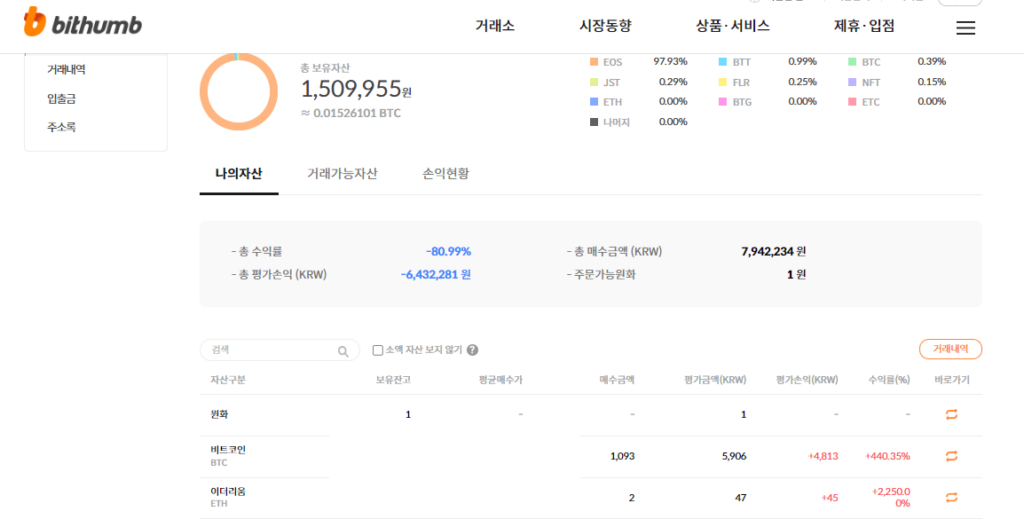Click the orange asset donut chart

tap(238, 91)
